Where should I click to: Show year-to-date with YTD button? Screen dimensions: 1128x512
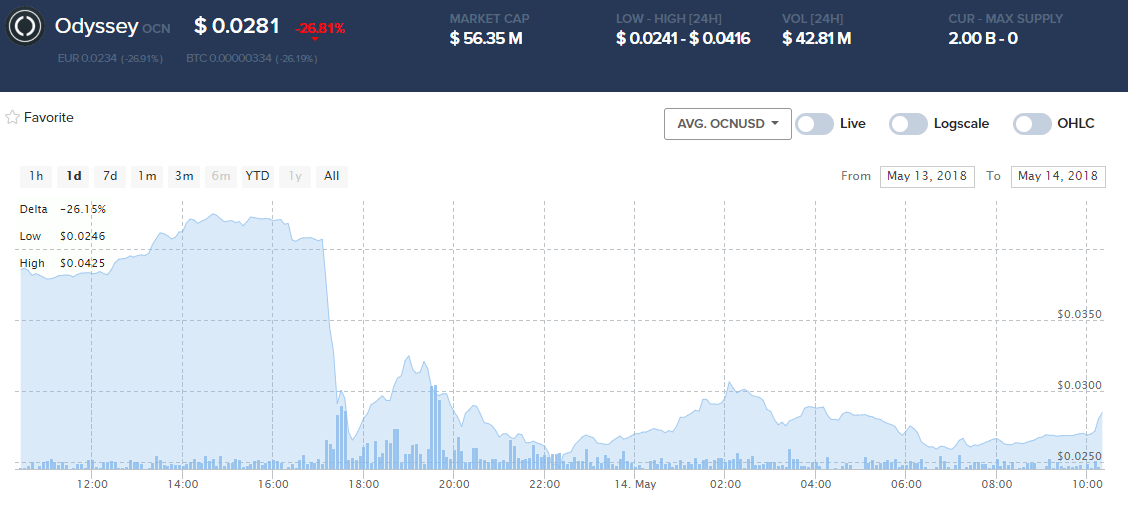tap(258, 176)
